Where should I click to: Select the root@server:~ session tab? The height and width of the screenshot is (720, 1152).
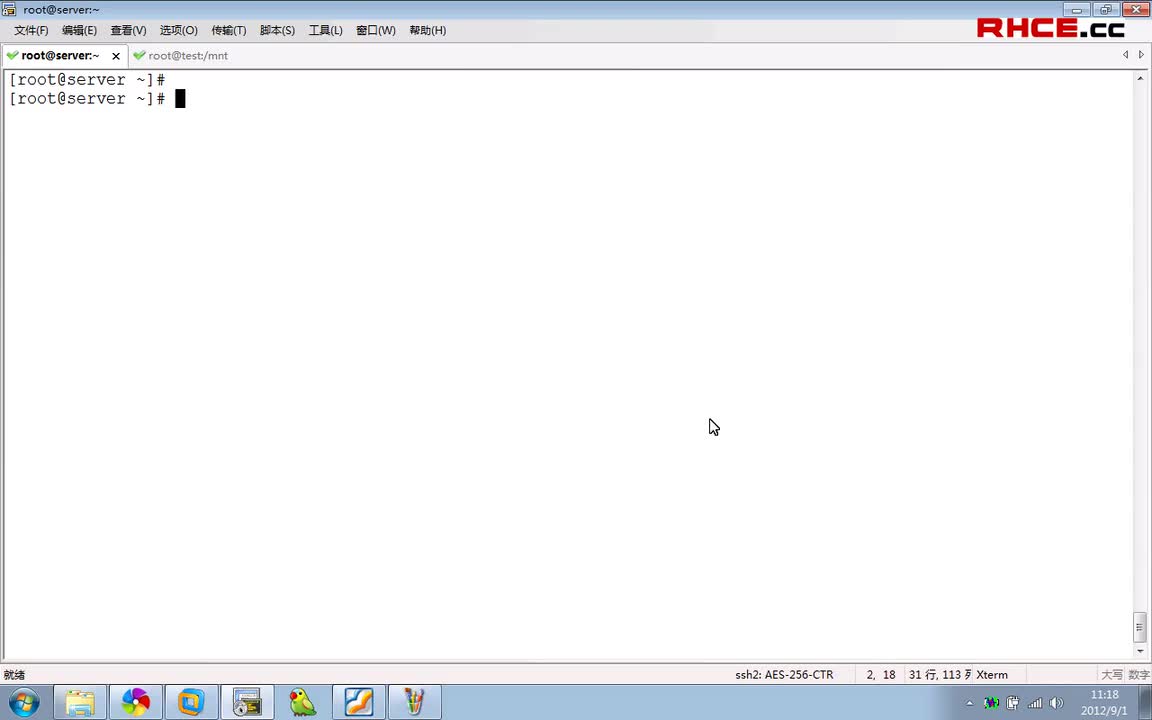coord(60,56)
